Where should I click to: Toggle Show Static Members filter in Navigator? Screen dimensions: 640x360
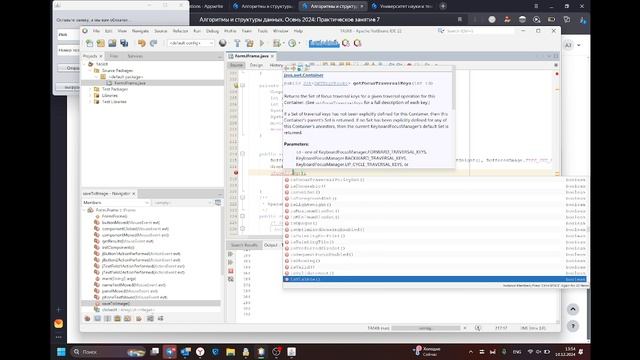pos(107,318)
